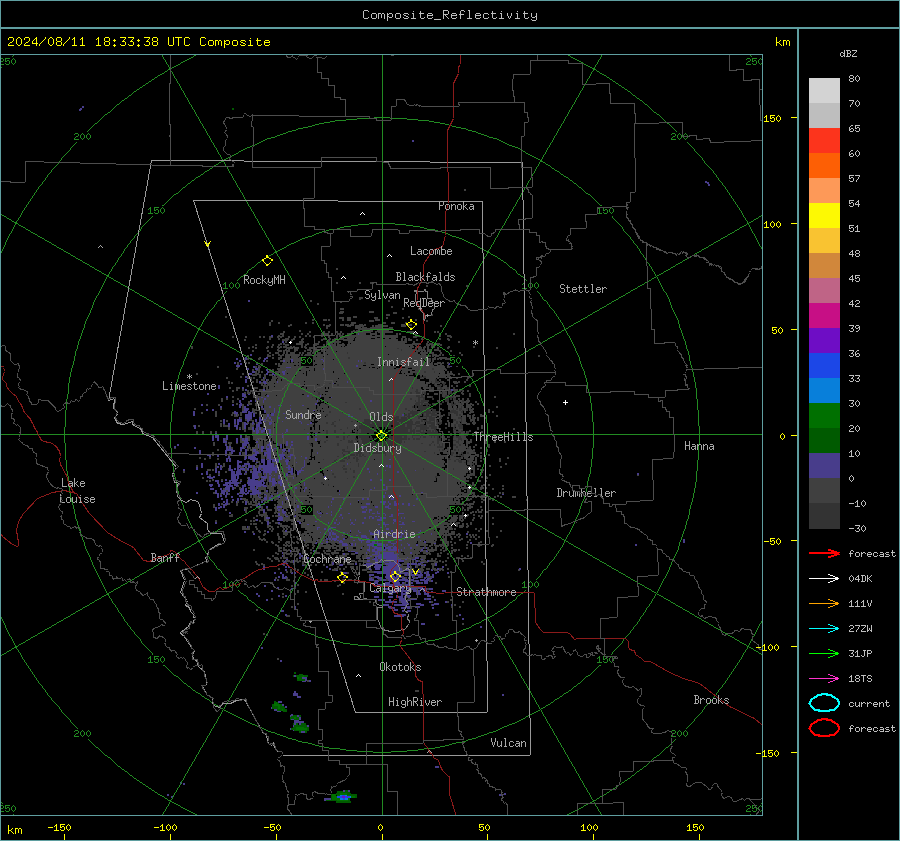Click the magenta 18TS arrow icon
The width and height of the screenshot is (900, 841).
click(824, 679)
